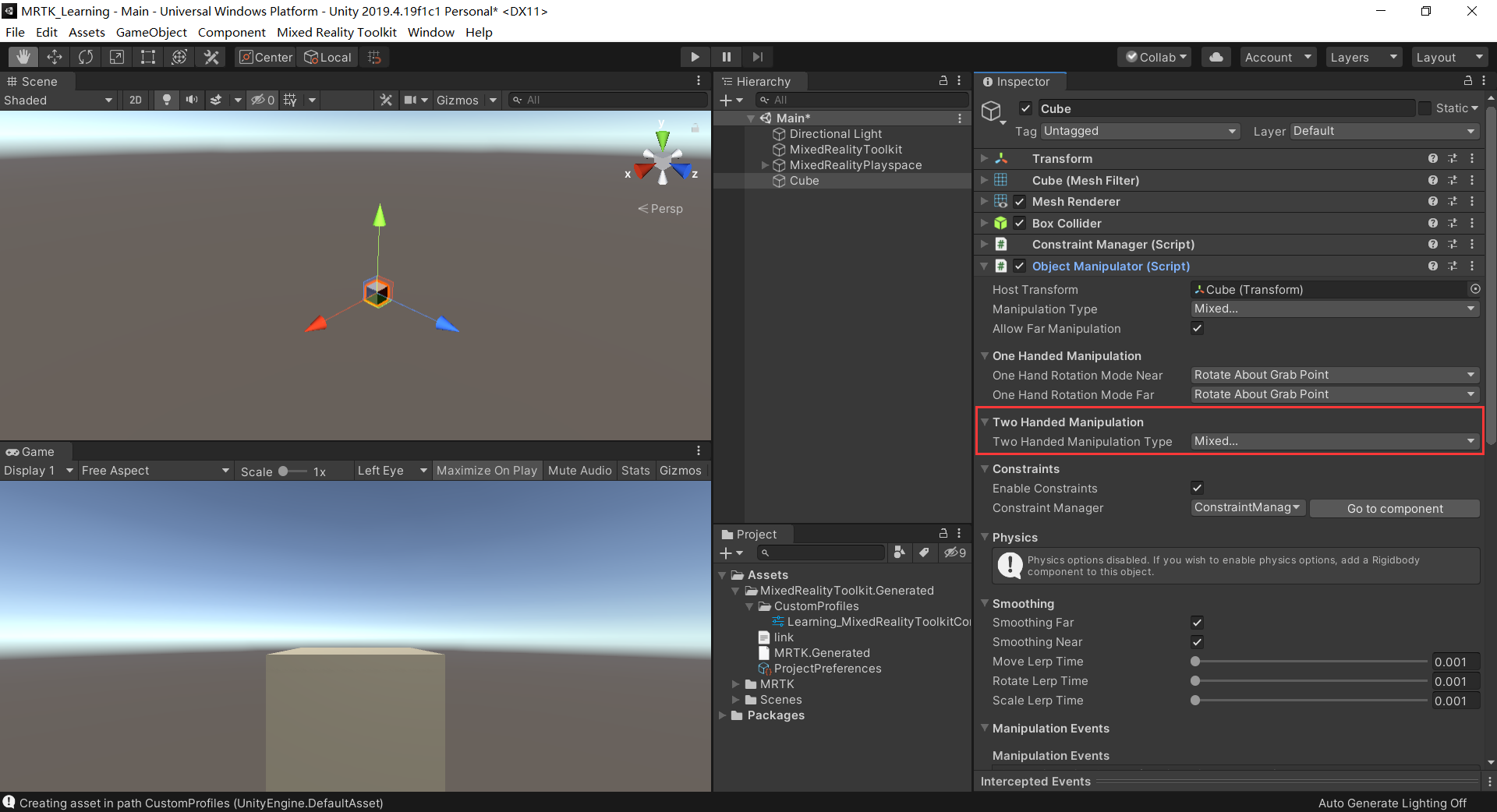Select the Move tool
Screen dimensions: 1497x812
coord(55,57)
